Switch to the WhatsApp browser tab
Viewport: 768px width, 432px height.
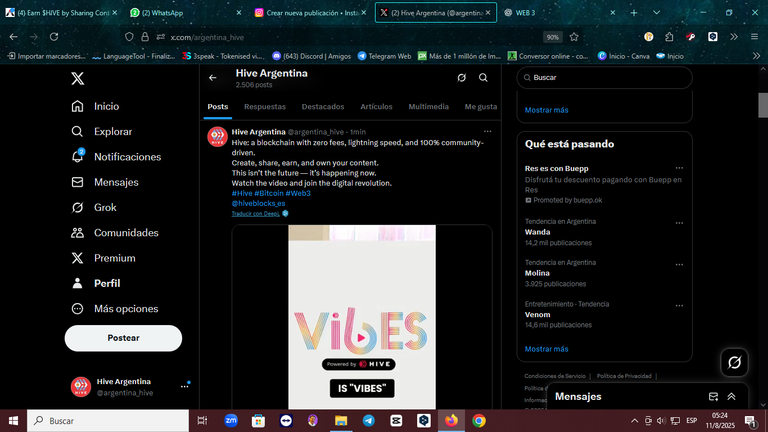(186, 13)
